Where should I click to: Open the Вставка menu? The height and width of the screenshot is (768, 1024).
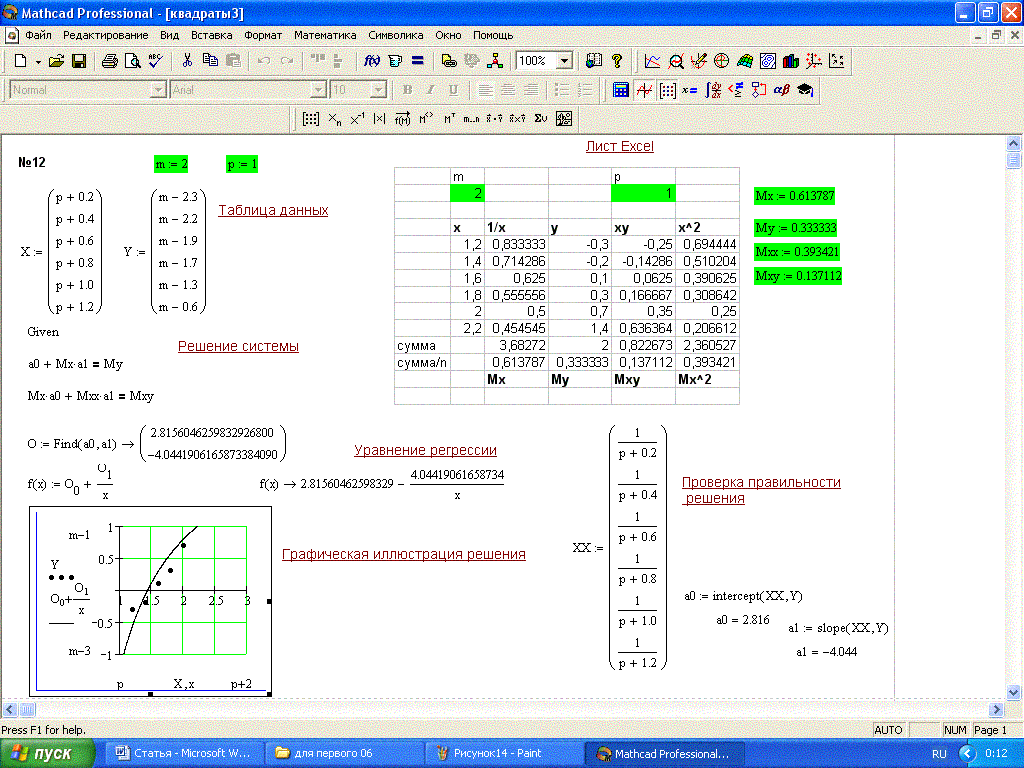pyautogui.click(x=211, y=35)
